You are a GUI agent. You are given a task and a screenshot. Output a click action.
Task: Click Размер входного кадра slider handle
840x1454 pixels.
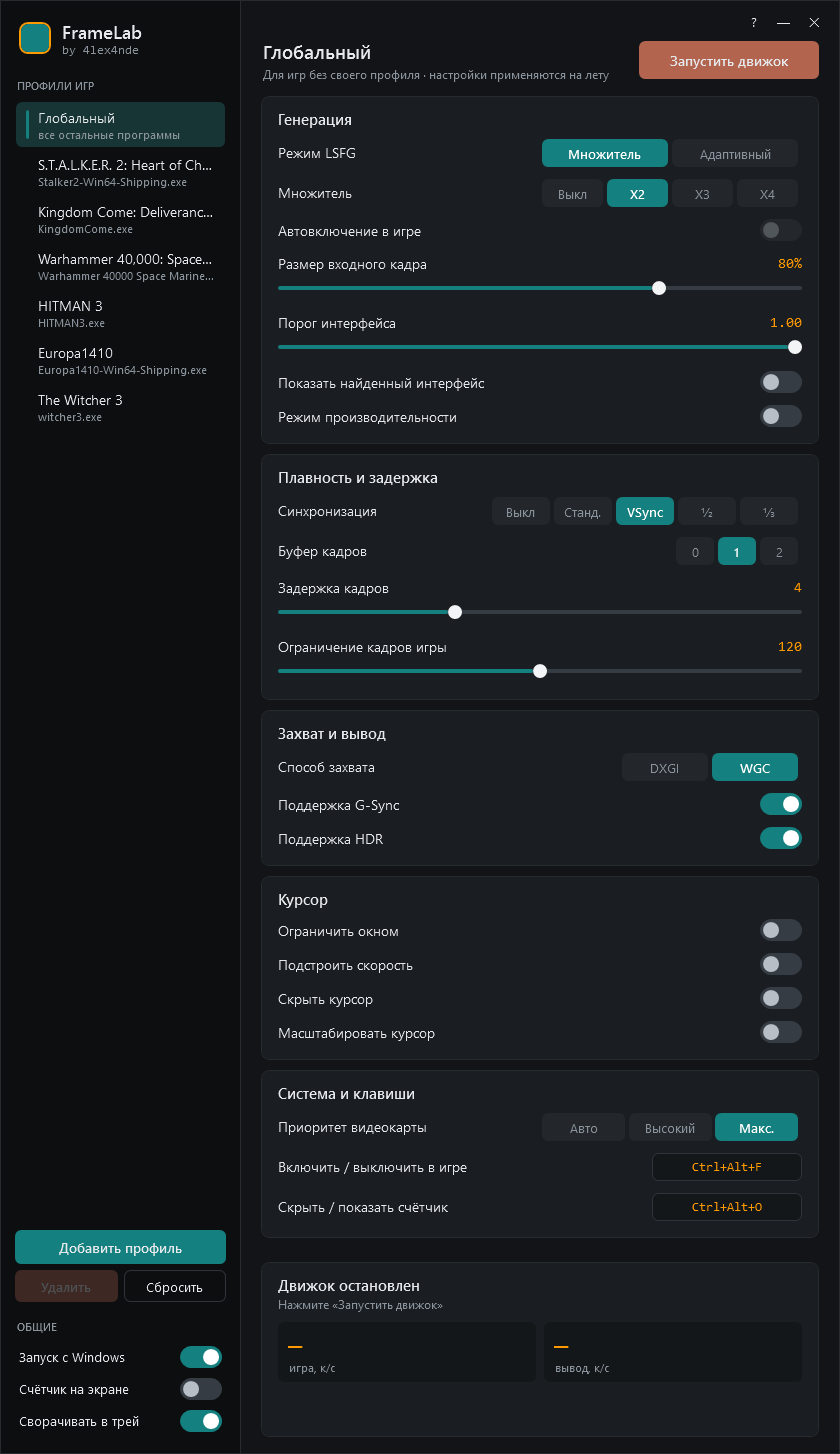[x=659, y=288]
